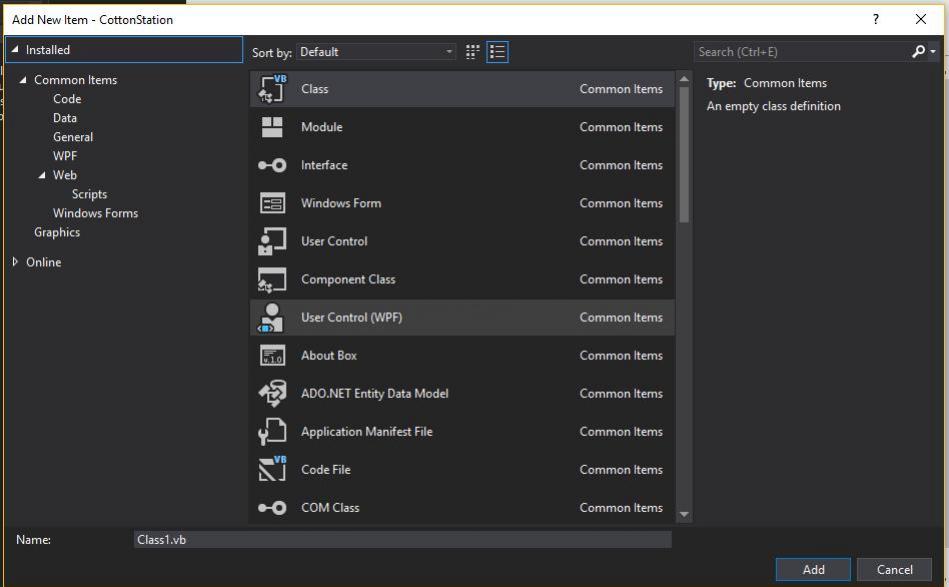
Task: Select the 'Module' template name
Action: pyautogui.click(x=322, y=127)
